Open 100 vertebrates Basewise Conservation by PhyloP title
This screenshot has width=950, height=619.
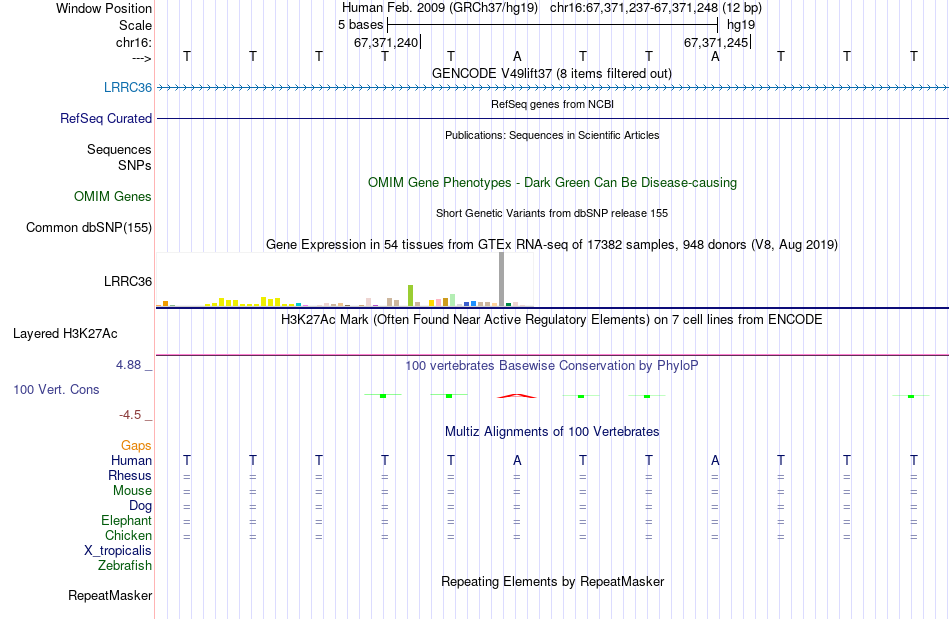552,365
